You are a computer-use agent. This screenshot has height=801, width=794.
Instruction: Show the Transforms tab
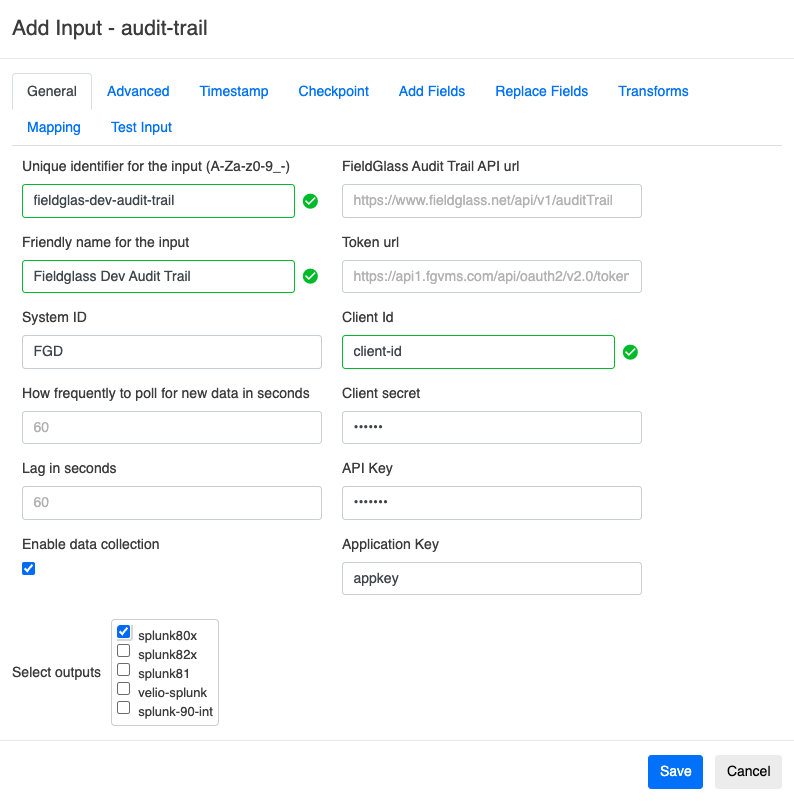(653, 91)
